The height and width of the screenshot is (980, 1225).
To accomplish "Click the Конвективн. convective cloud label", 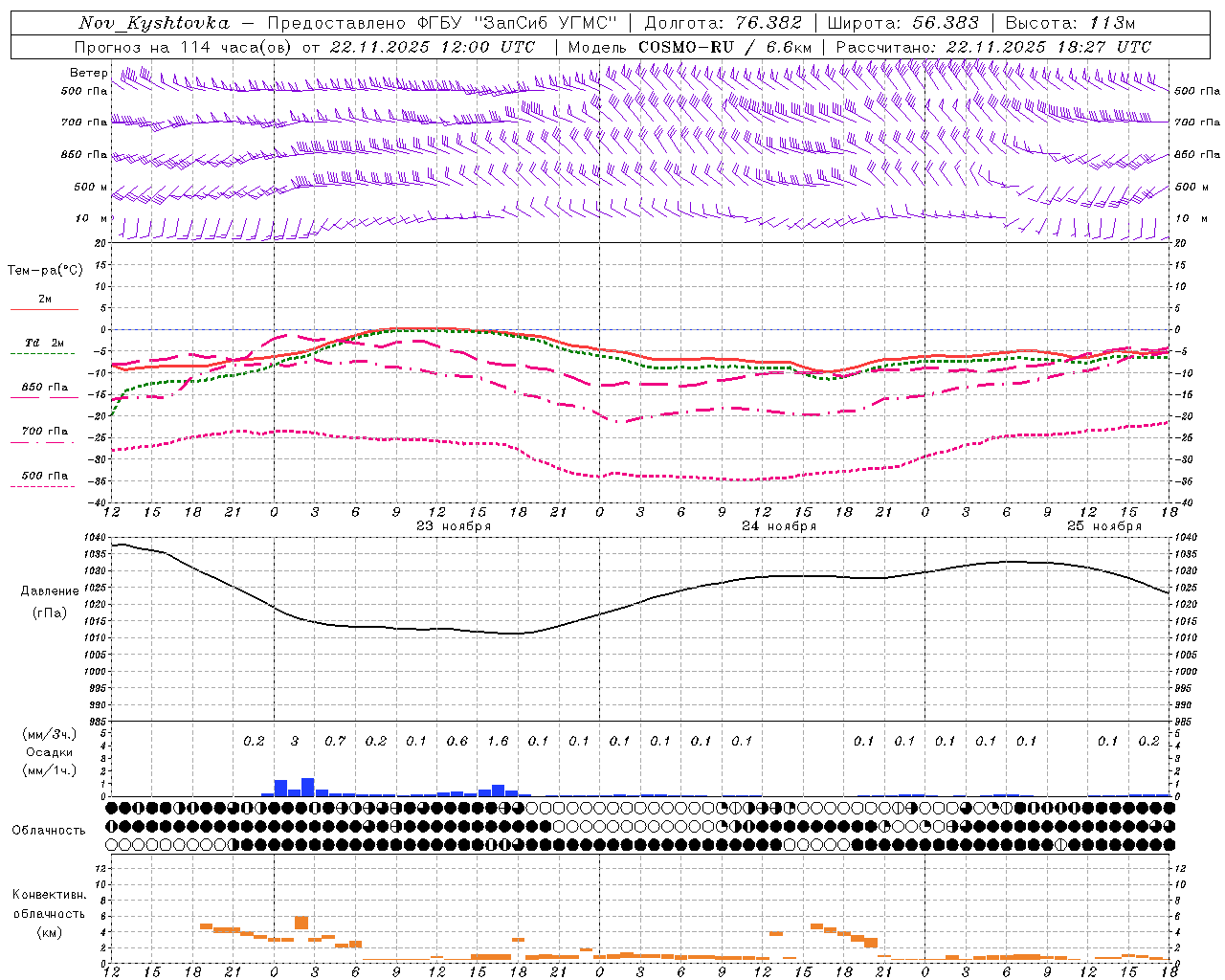I will click(49, 895).
